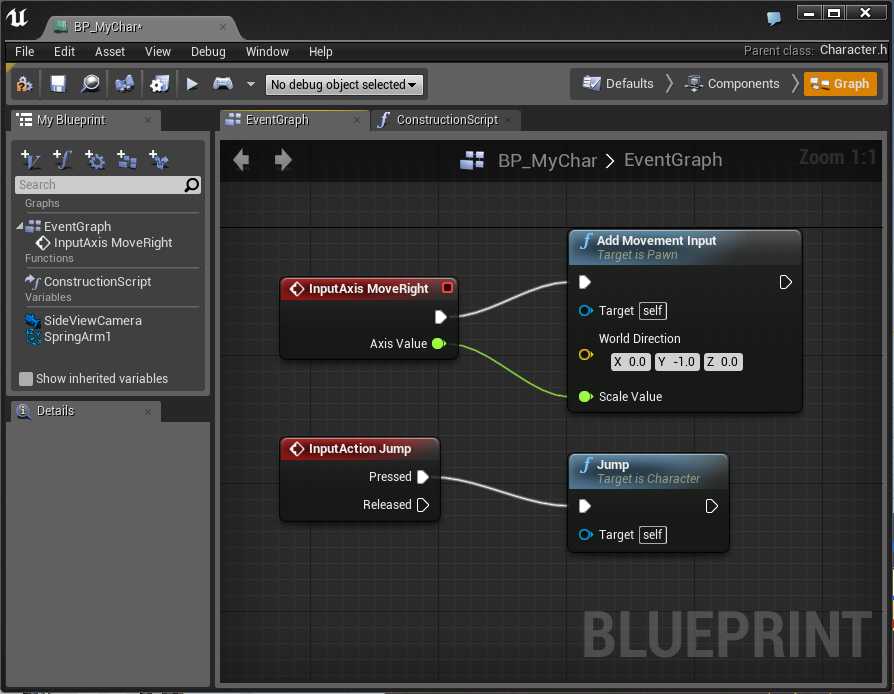Open the Help menu
Viewport: 894px width, 694px height.
tap(320, 51)
